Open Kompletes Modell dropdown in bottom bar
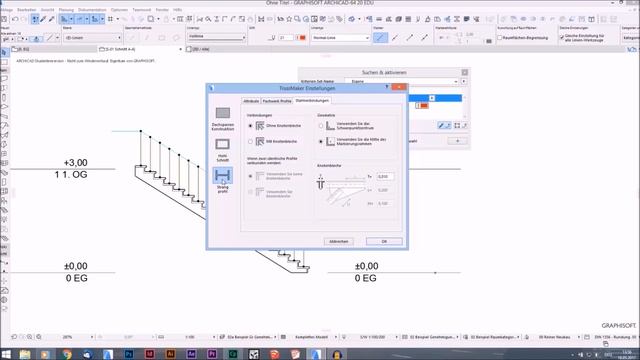This screenshot has width=640, height=360. 336,337
